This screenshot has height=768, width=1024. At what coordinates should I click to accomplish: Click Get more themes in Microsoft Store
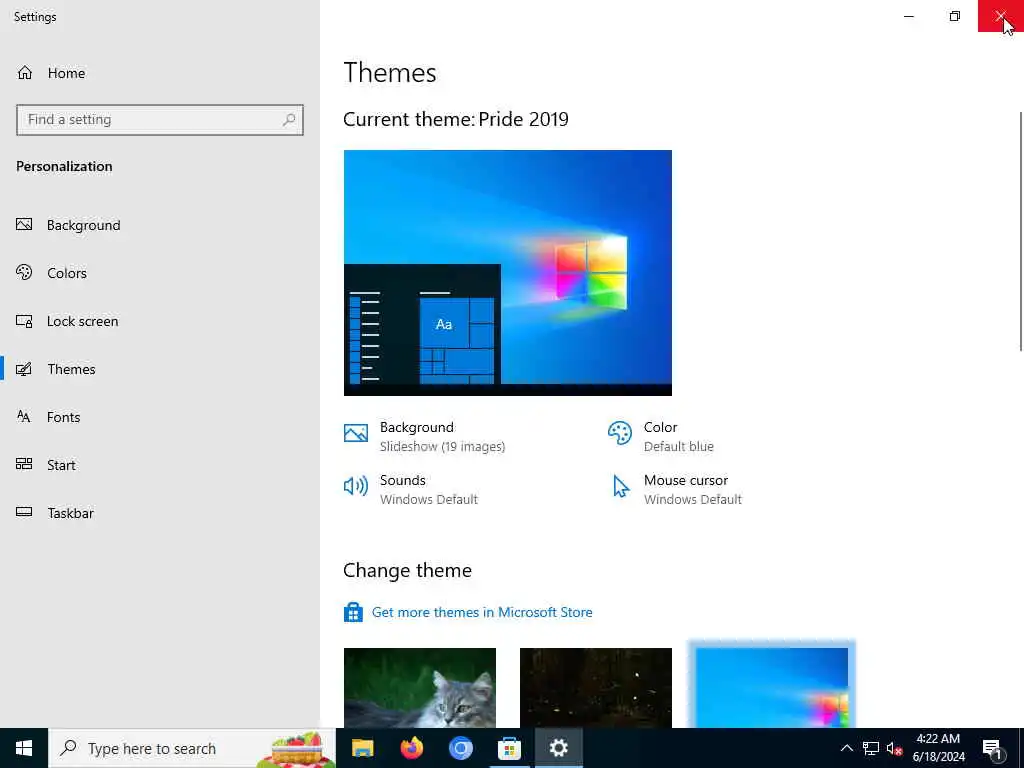click(x=482, y=612)
